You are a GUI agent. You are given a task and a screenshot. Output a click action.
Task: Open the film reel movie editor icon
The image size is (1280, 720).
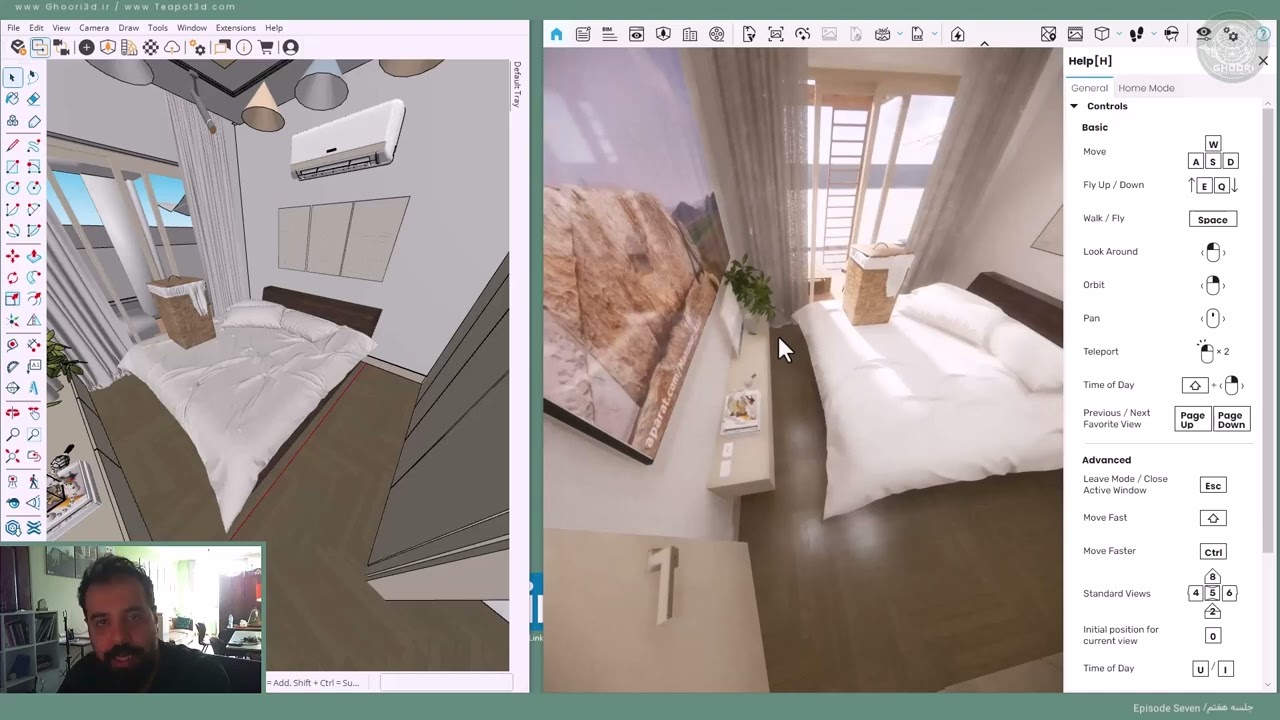[716, 34]
